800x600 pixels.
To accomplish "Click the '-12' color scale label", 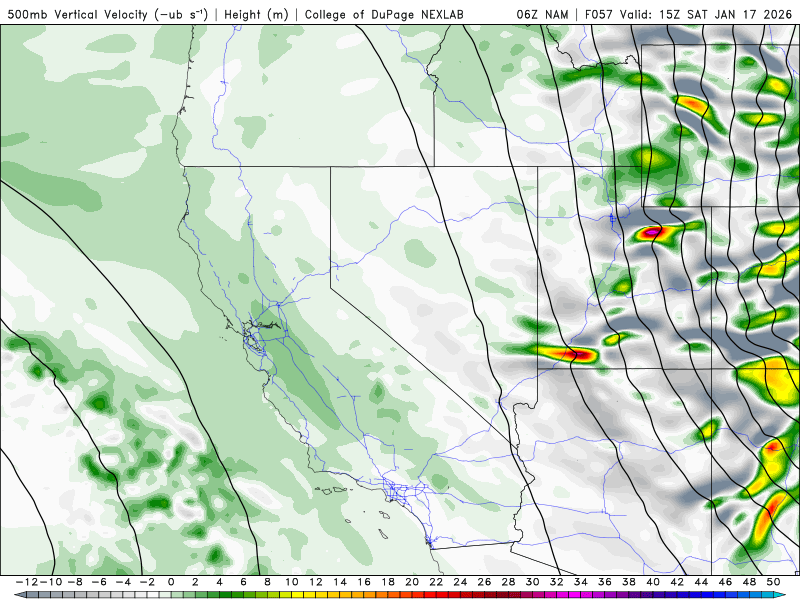I will tap(27, 582).
